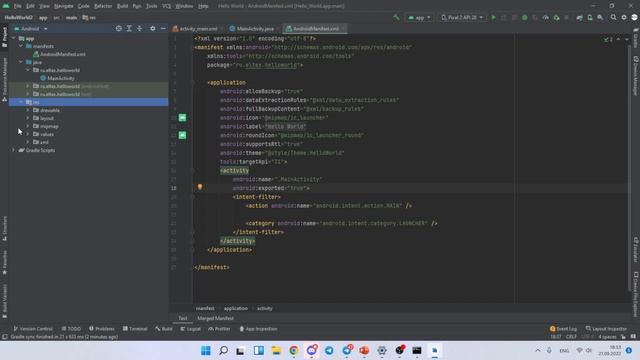Viewport: 640px width, 360px height.
Task: Open the Device Manager toolbar icon
Action: pyautogui.click(x=590, y=18)
